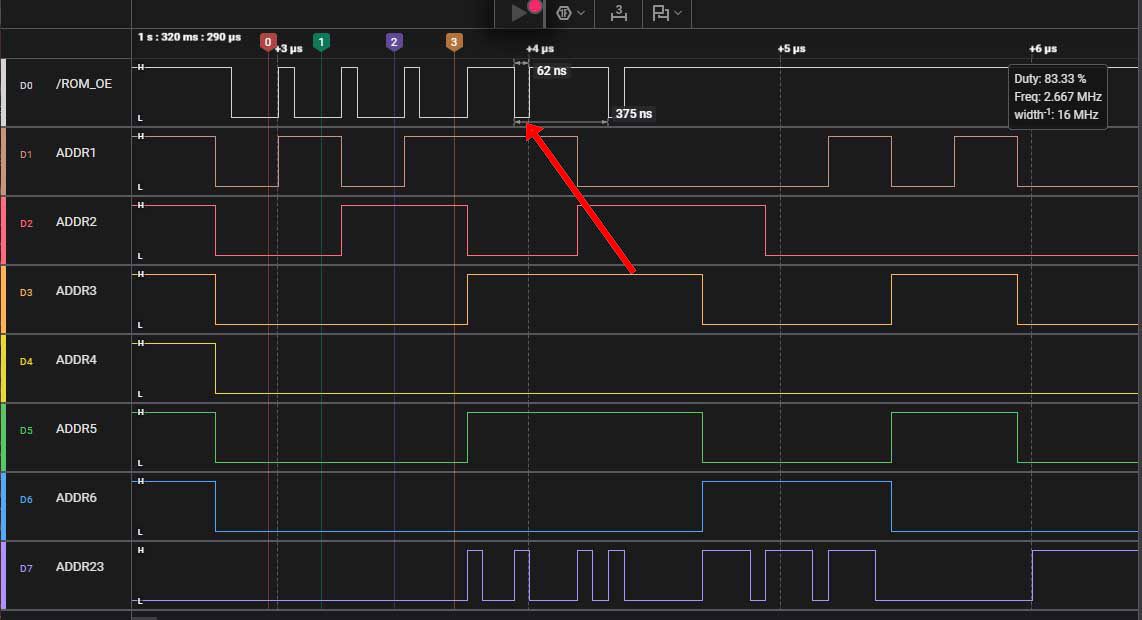Screen dimensions: 1142x620
Task: Click the blue color strip of ADDR6
Action: click(x=3, y=506)
